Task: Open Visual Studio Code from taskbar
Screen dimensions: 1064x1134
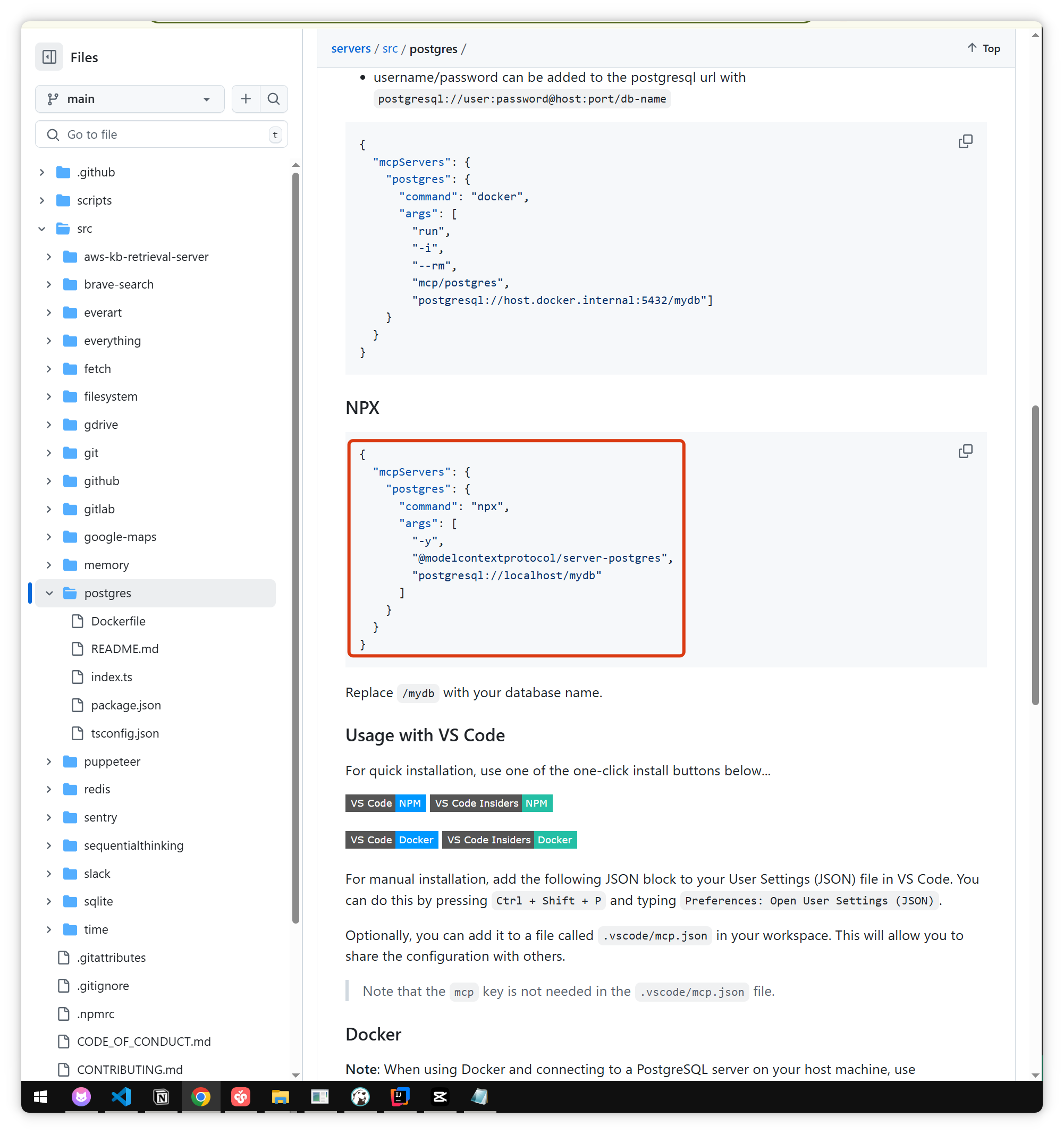Action: click(x=121, y=1096)
